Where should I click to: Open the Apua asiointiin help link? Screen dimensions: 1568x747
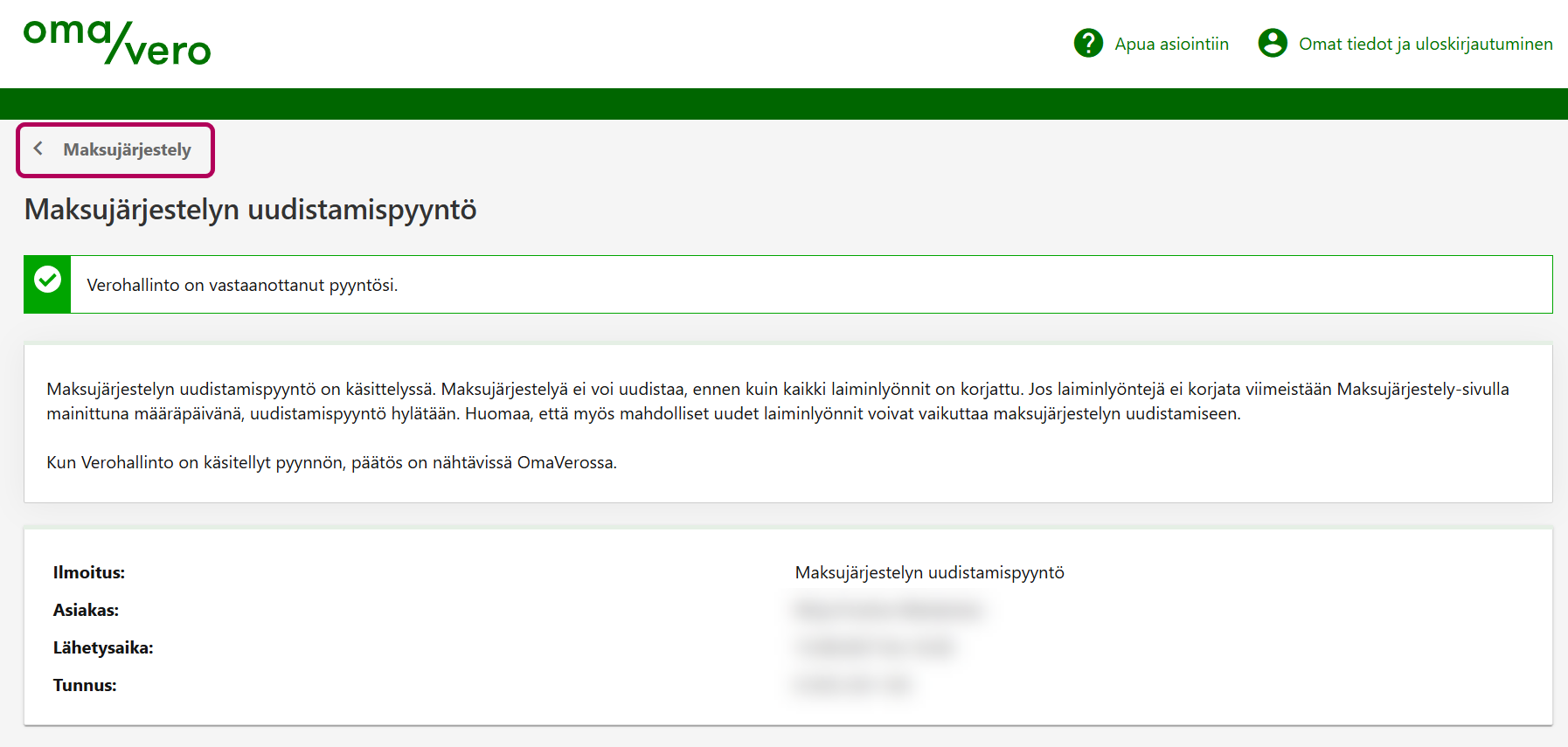tap(1171, 44)
